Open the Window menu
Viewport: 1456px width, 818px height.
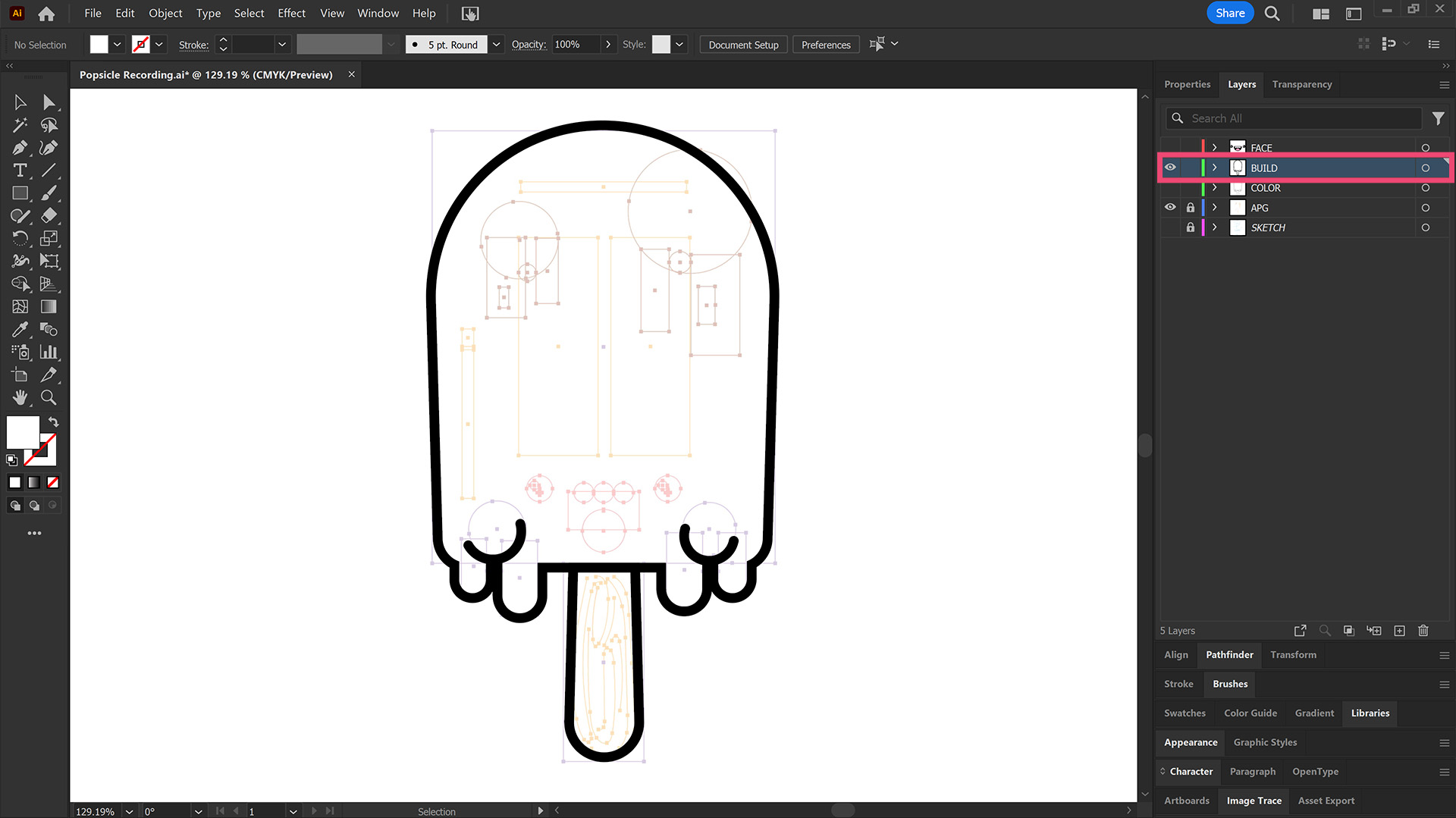tap(378, 14)
